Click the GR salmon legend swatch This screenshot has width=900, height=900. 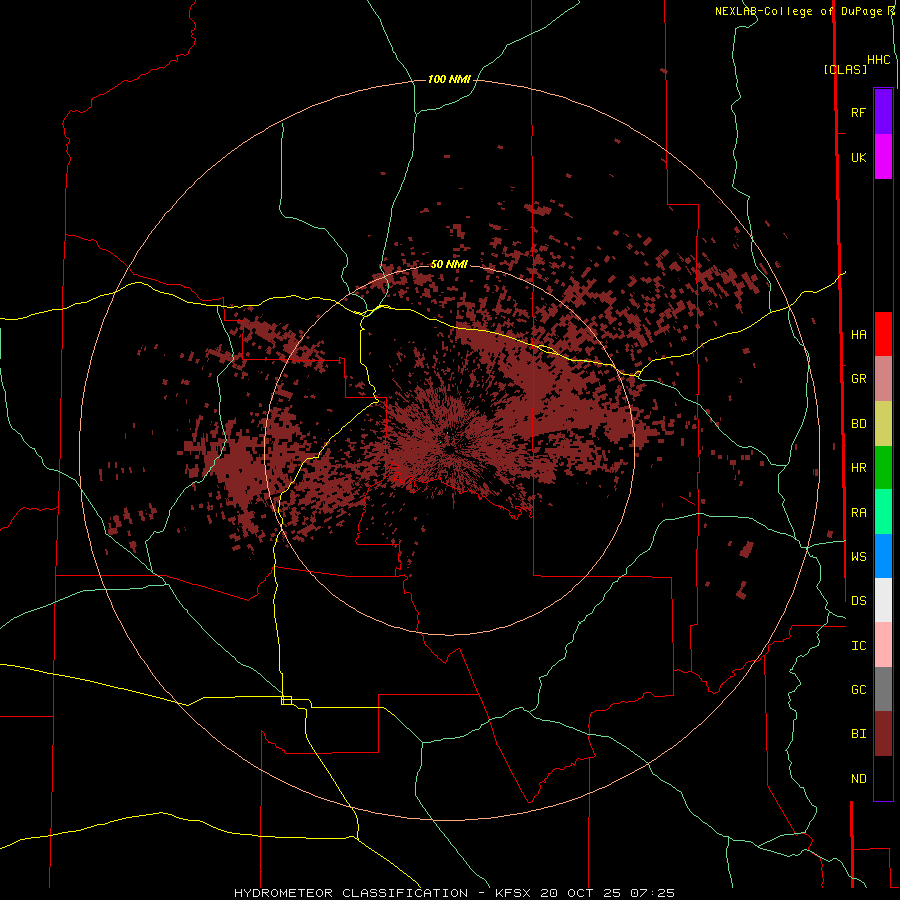pyautogui.click(x=883, y=379)
